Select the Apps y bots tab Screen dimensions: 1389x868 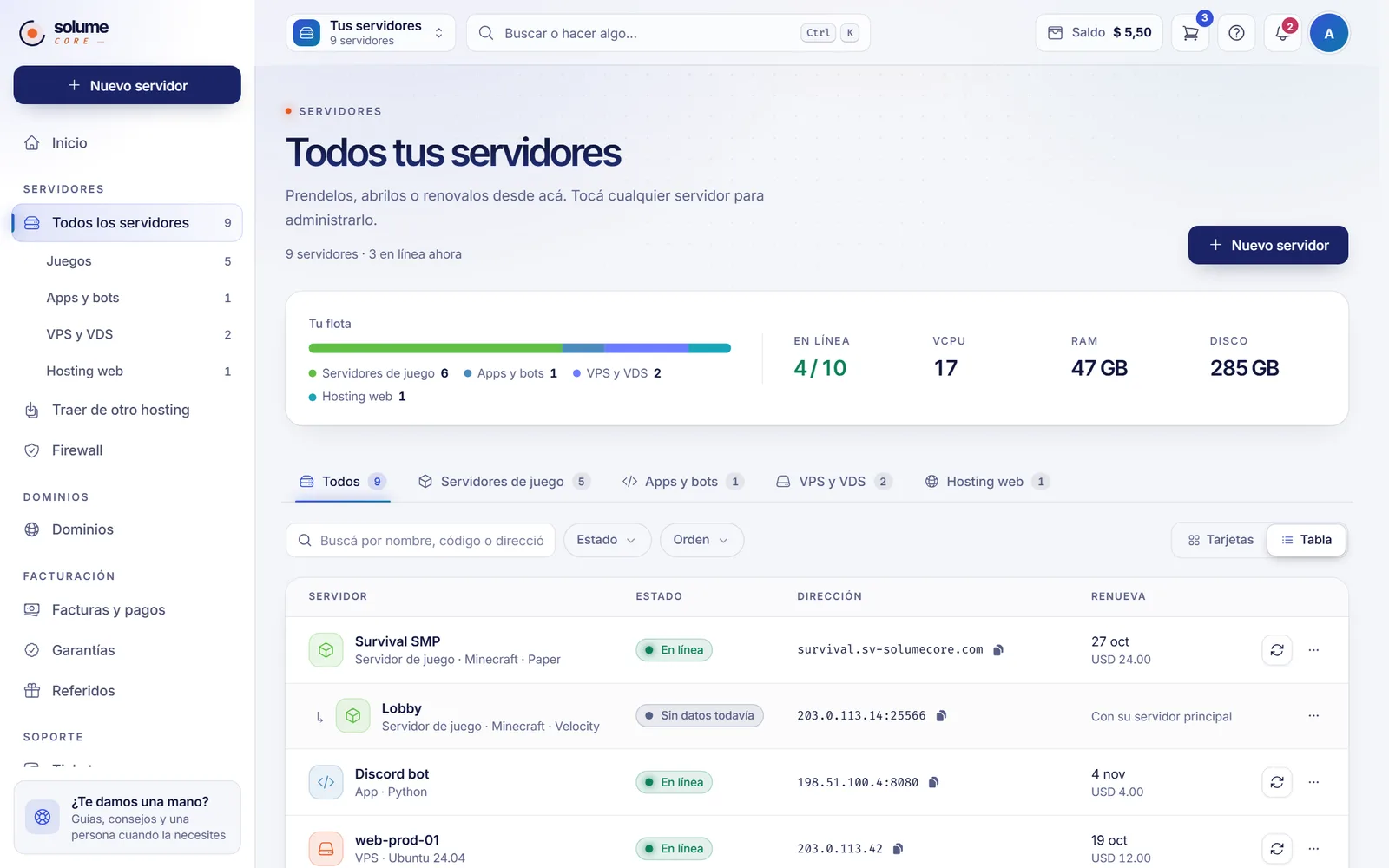[x=683, y=482]
